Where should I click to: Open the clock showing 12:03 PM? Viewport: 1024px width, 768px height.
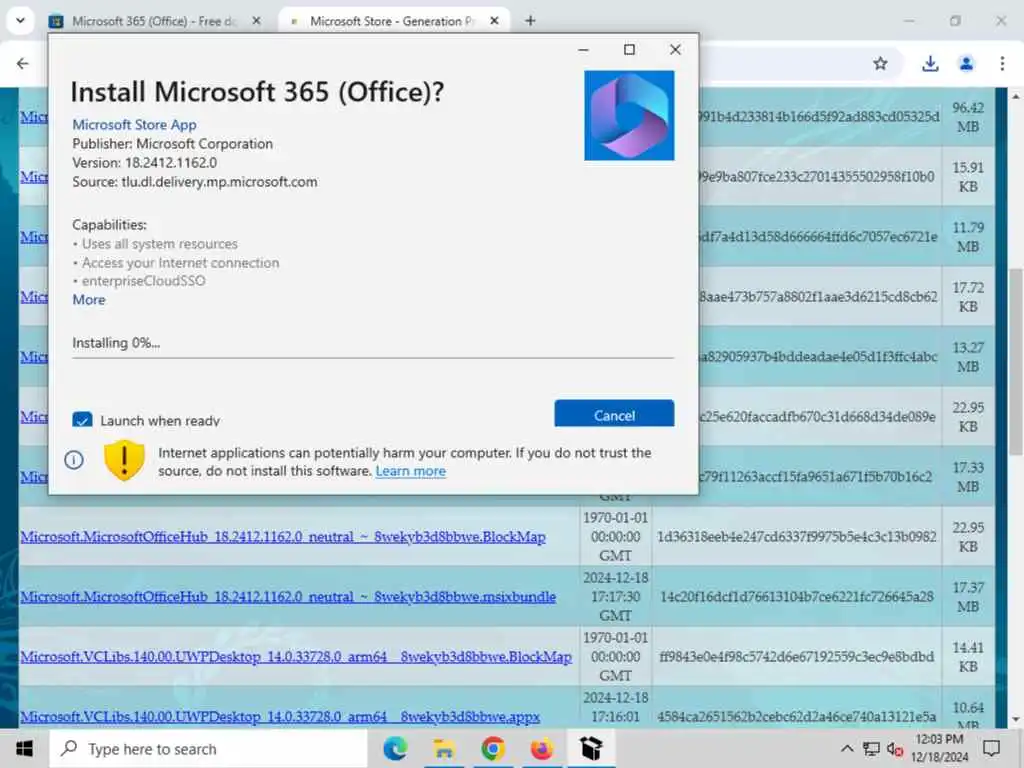[939, 748]
